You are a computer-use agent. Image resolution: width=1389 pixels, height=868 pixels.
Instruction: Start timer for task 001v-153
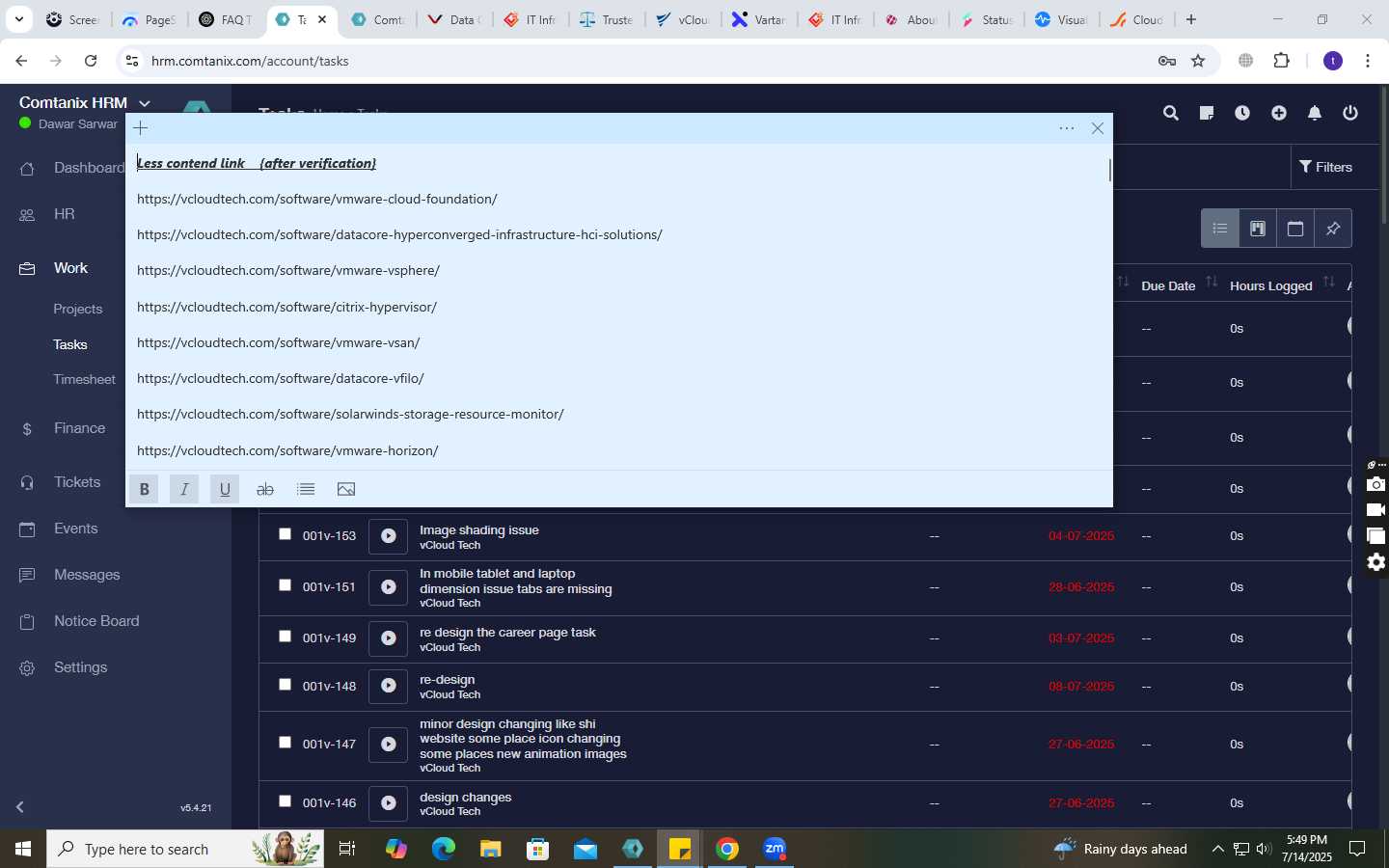point(388,536)
